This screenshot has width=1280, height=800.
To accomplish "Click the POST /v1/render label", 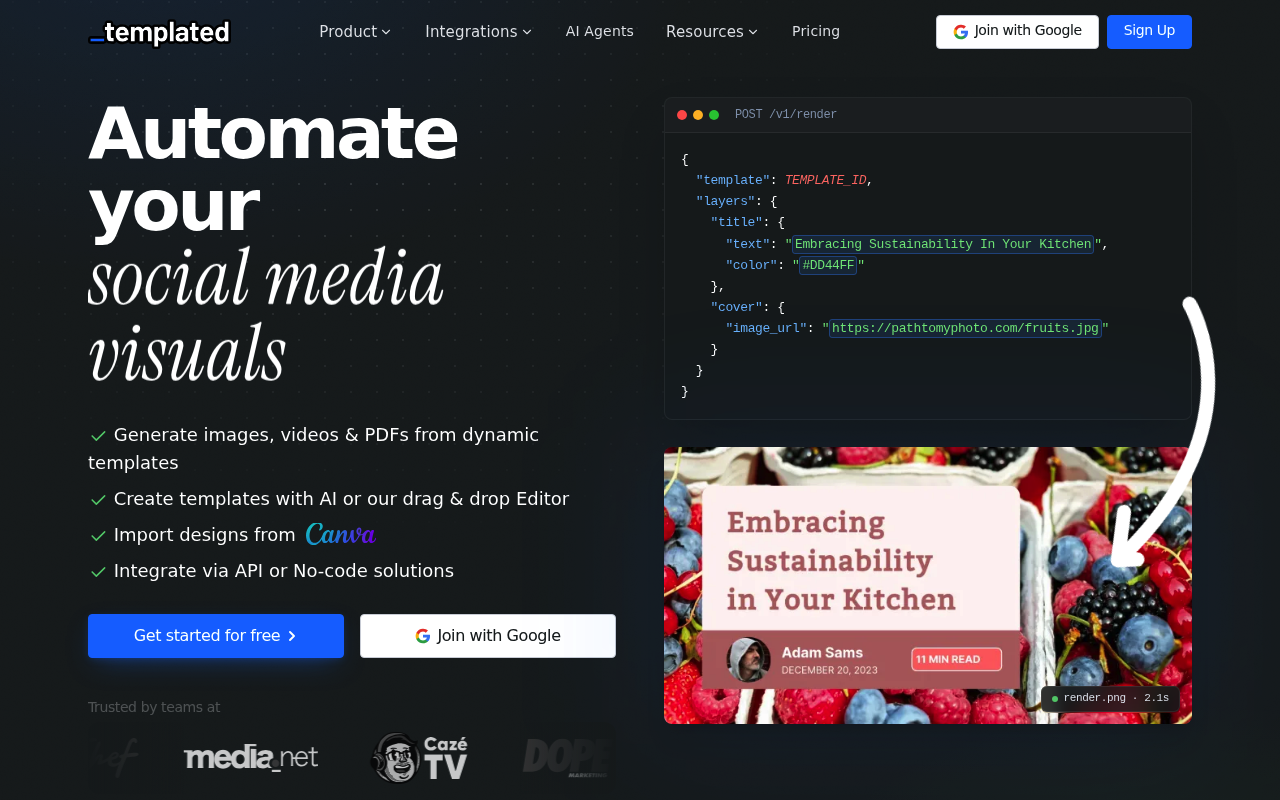I will point(786,115).
